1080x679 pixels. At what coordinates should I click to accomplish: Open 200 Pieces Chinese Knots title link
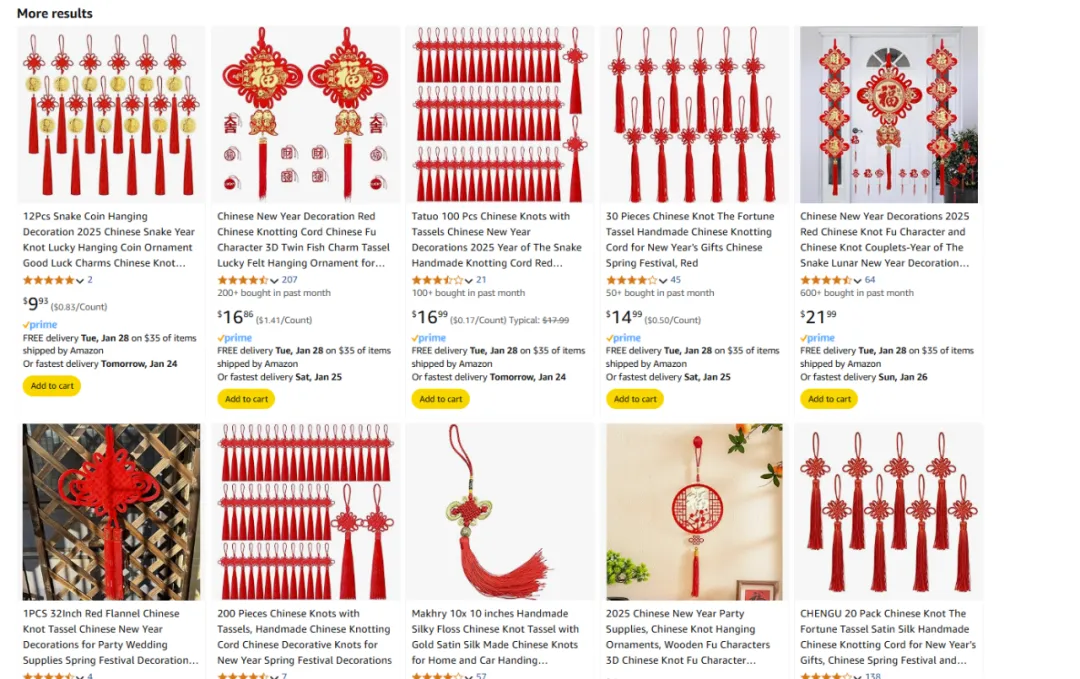click(304, 637)
